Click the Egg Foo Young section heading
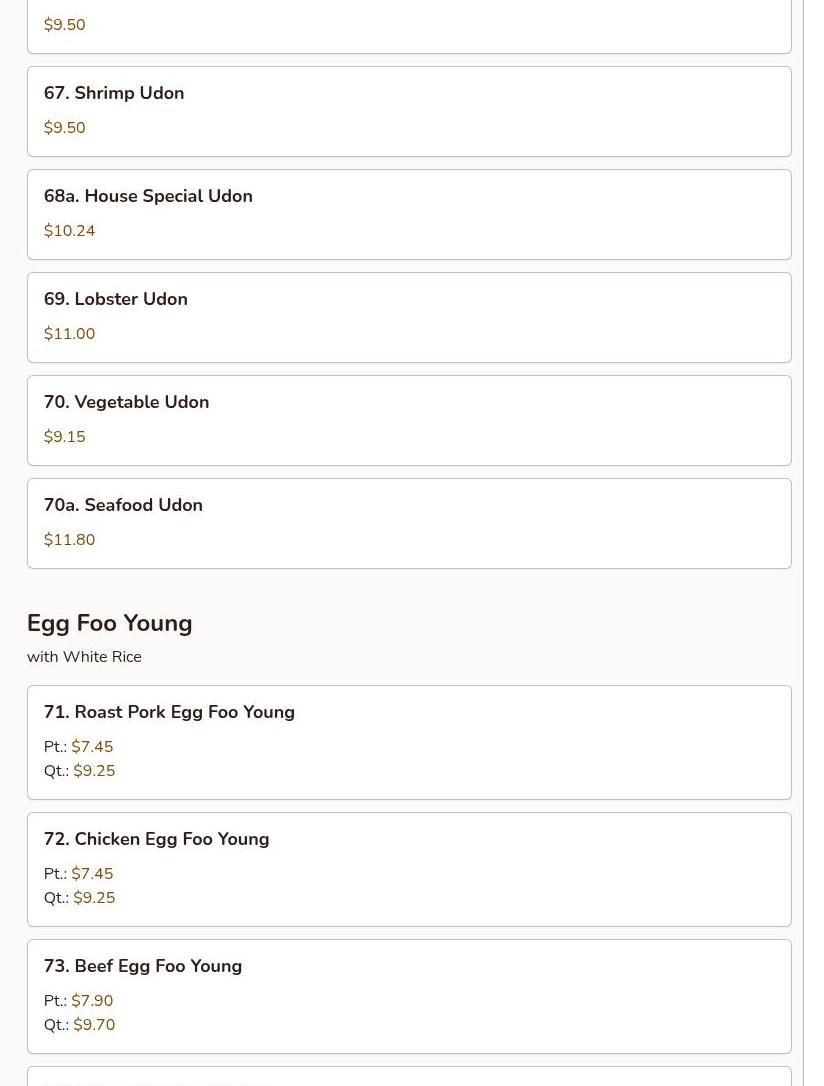Image resolution: width=824 pixels, height=1086 pixels. point(110,623)
